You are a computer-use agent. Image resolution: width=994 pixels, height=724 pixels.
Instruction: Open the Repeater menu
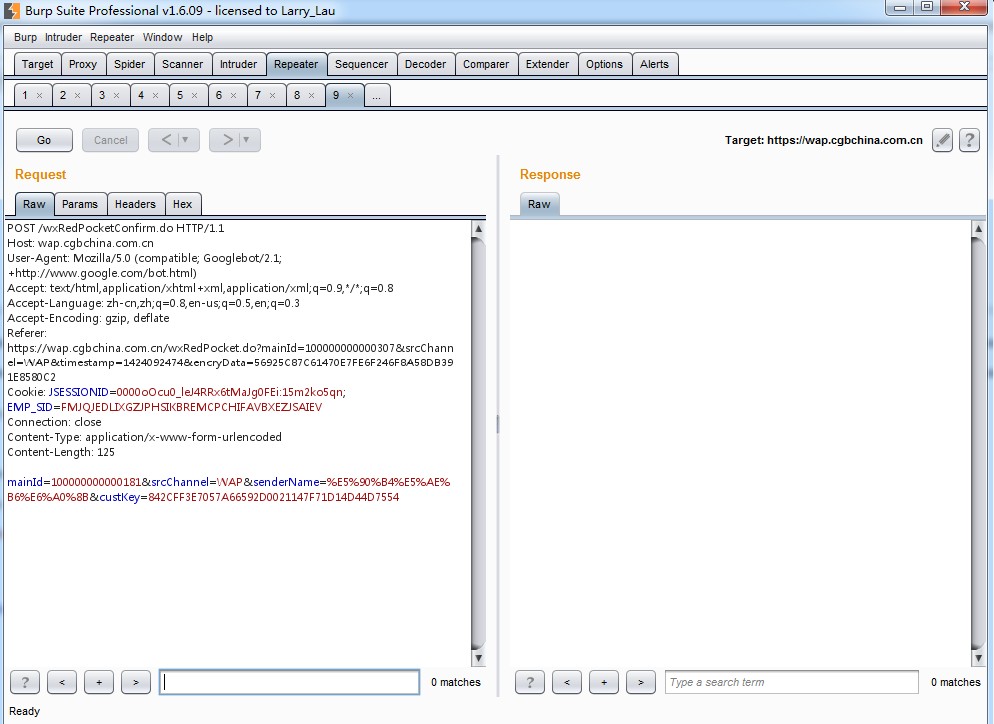[x=112, y=37]
